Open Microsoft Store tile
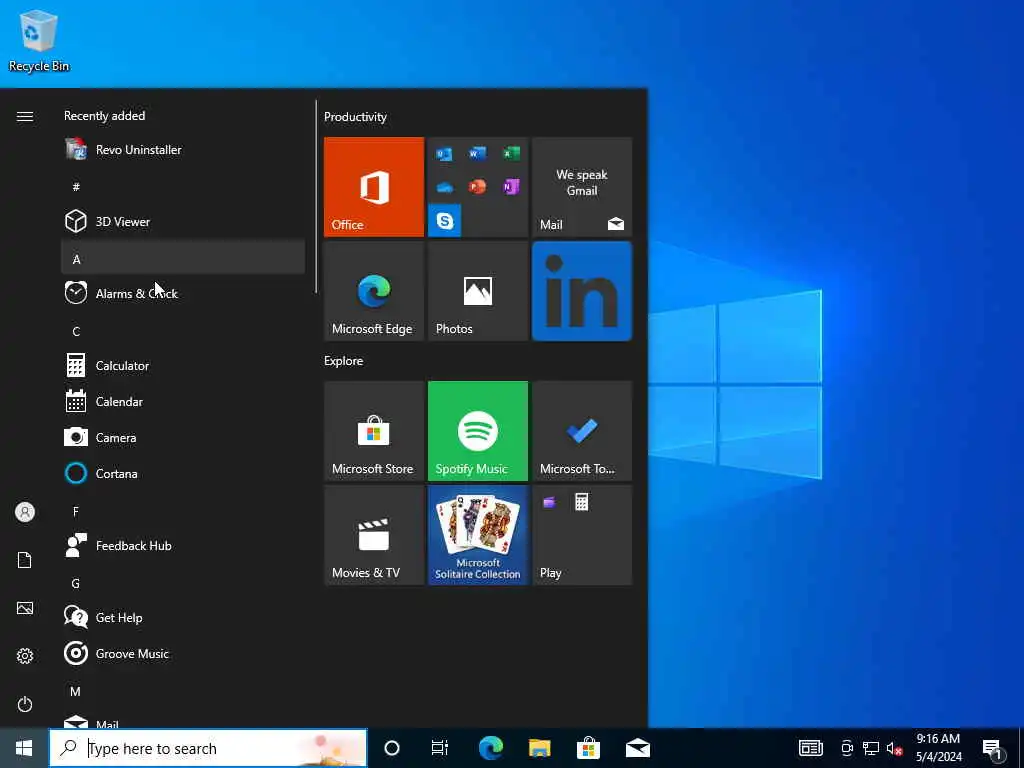This screenshot has height=768, width=1024. [374, 431]
